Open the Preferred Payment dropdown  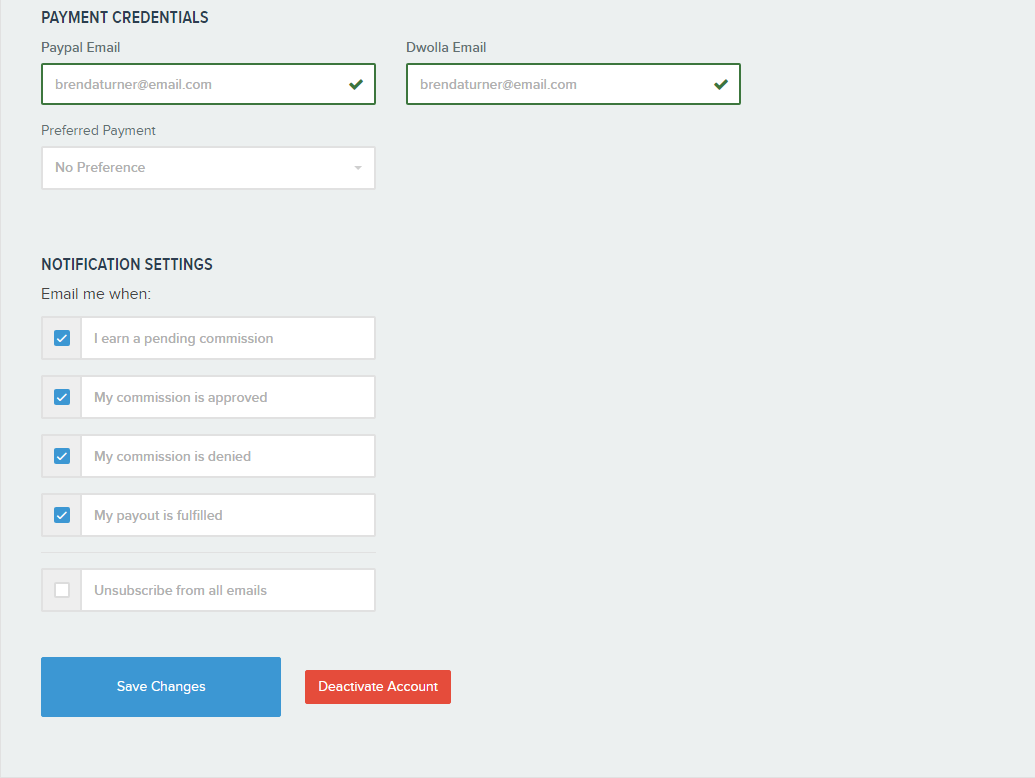point(208,168)
